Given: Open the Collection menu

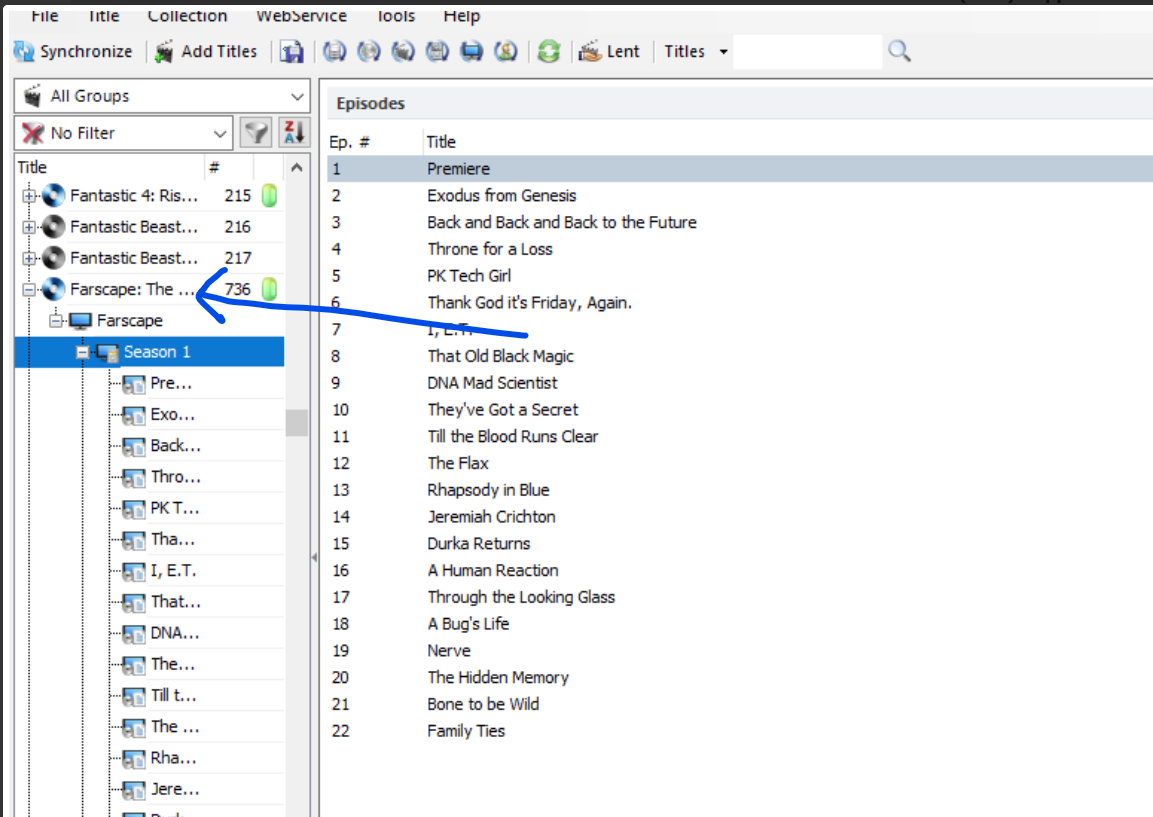Looking at the screenshot, I should click(188, 15).
